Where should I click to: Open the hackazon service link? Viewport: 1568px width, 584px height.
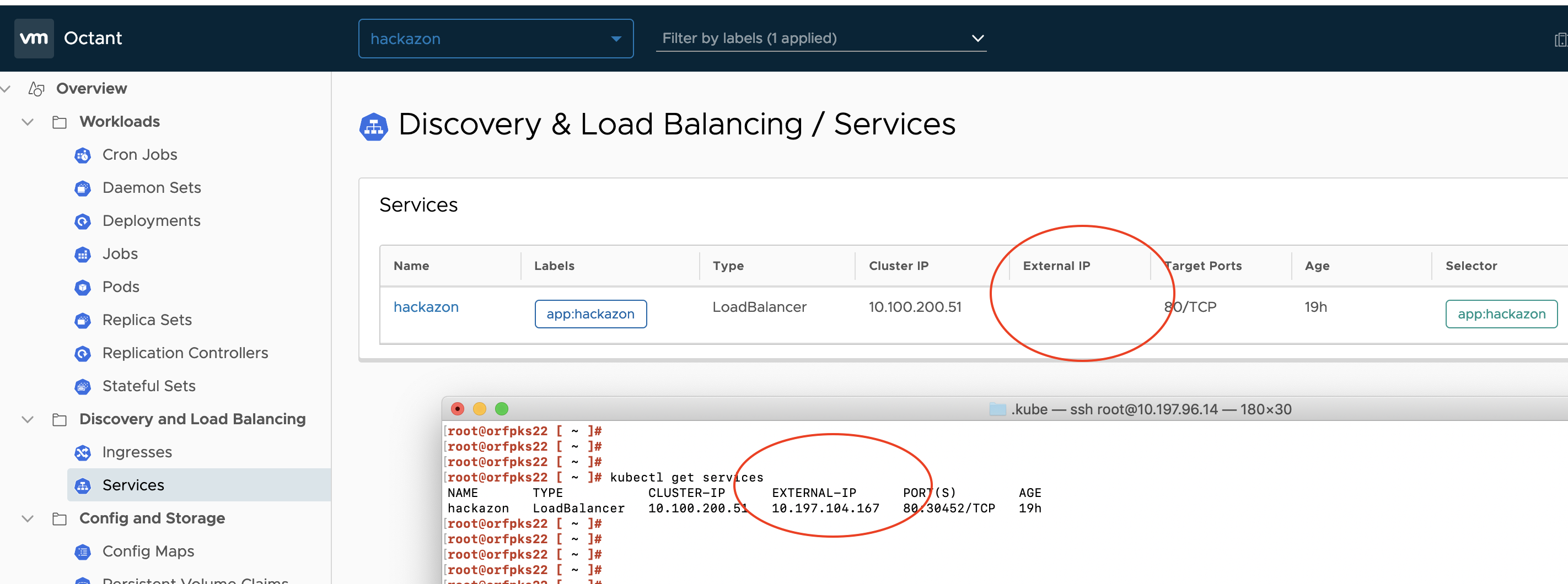point(426,306)
